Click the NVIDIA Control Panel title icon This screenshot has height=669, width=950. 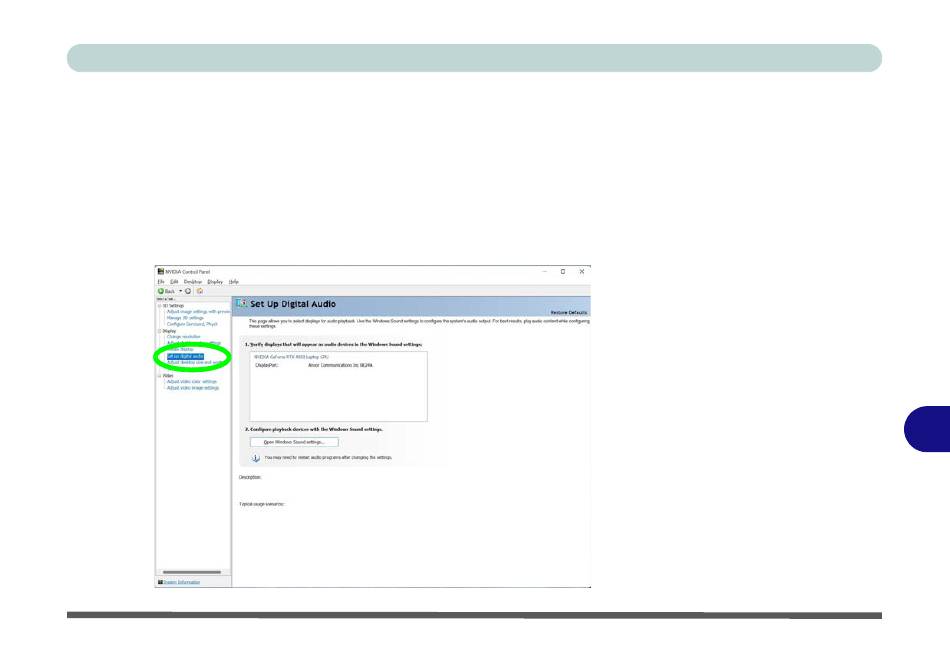click(x=161, y=271)
